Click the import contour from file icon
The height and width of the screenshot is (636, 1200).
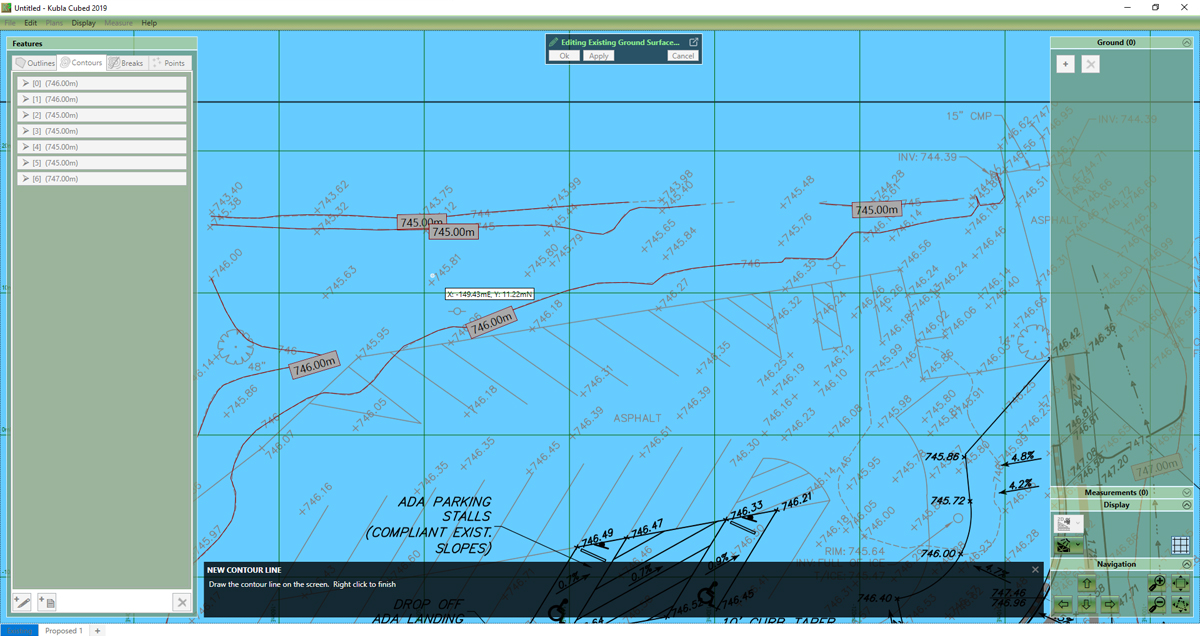pos(47,602)
